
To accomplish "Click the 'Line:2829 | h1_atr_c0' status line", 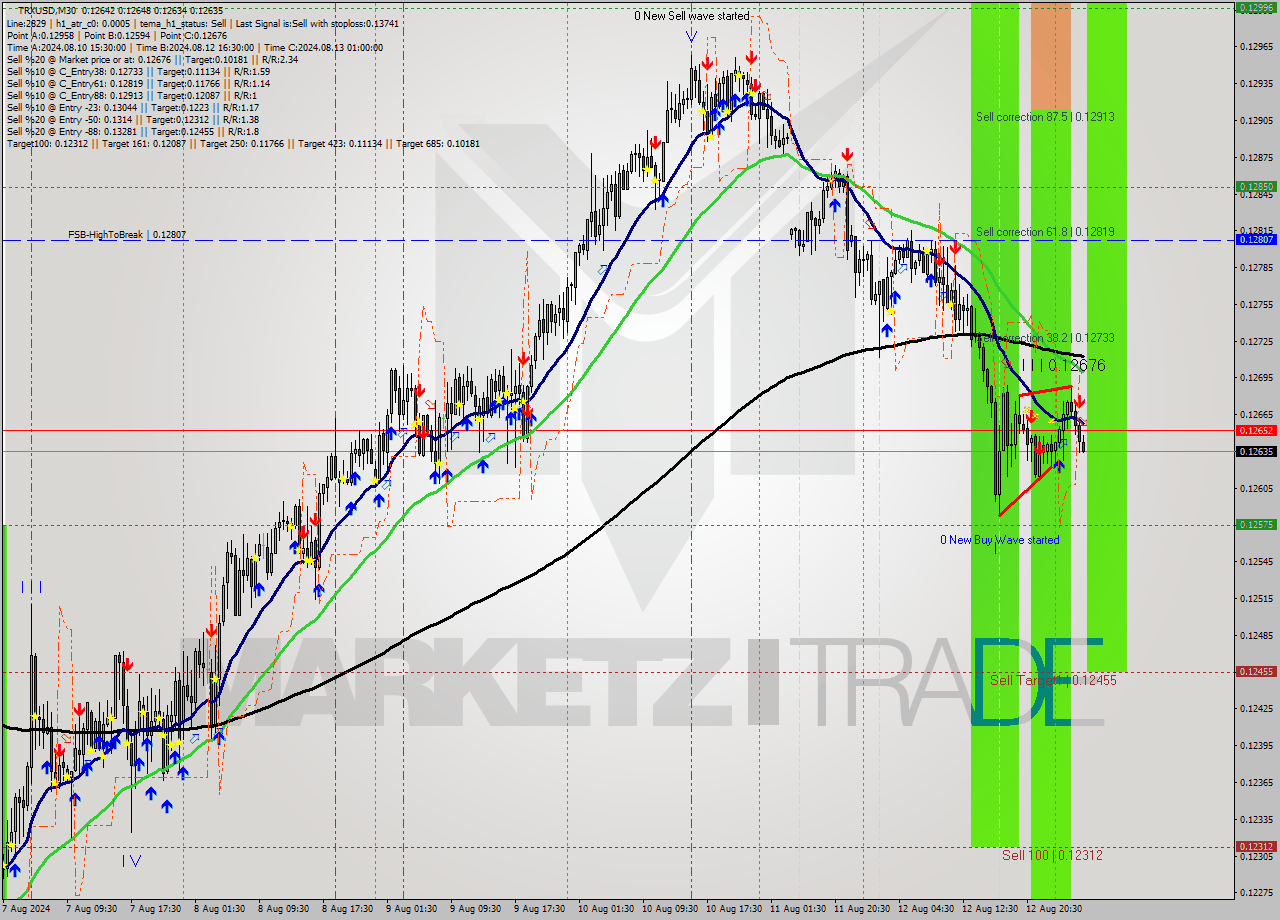I will (201, 23).
